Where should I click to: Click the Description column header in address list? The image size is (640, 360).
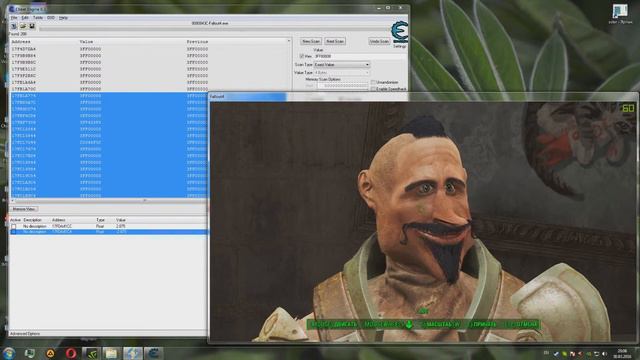[x=33, y=220]
